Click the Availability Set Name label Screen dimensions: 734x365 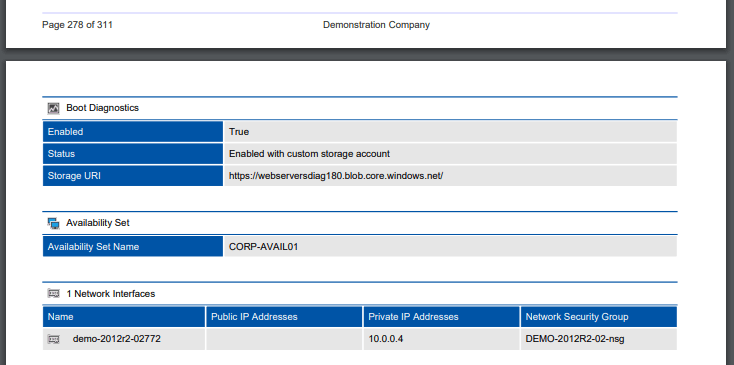click(133, 246)
